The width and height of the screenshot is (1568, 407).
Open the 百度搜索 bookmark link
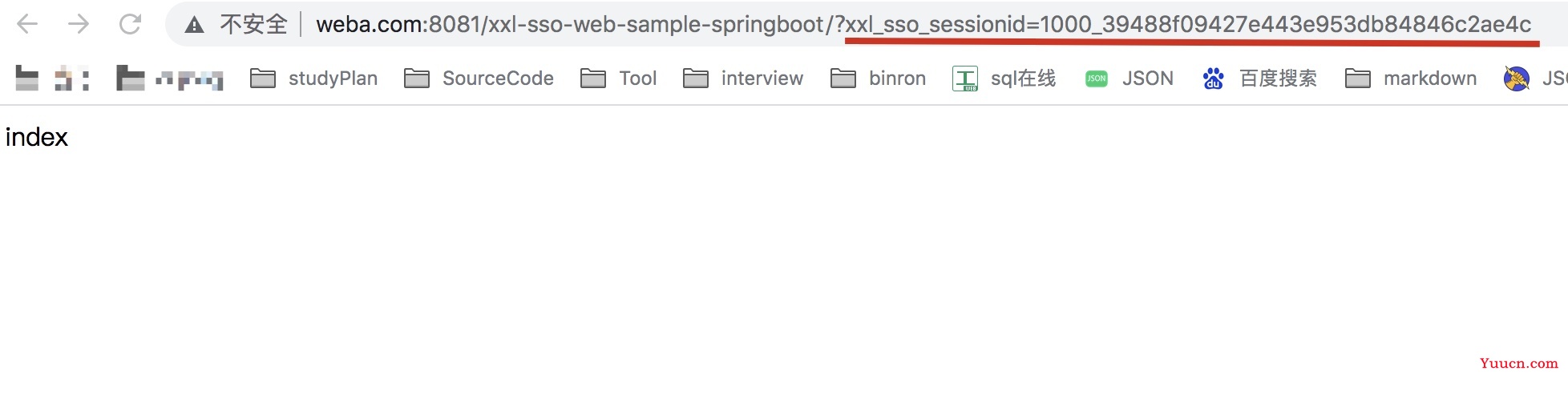pyautogui.click(x=1278, y=79)
